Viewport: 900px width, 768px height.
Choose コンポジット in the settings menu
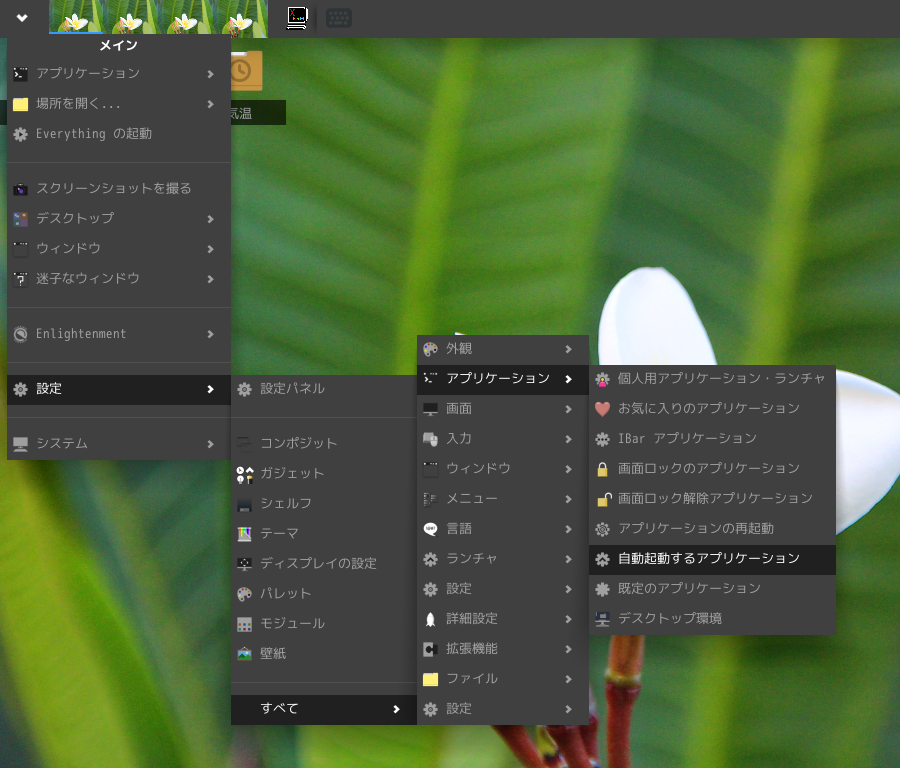(324, 444)
